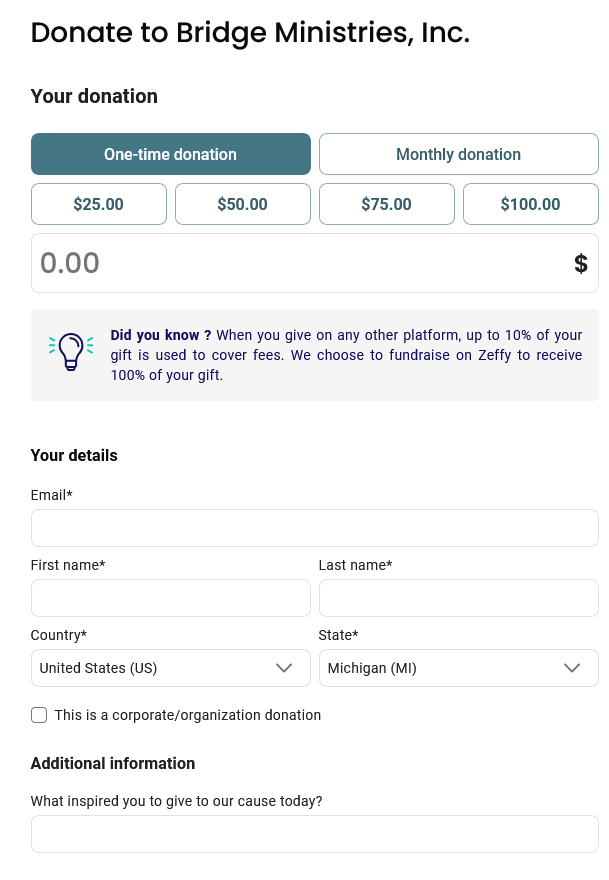609x880 pixels.
Task: Select One-time donation option
Action: pos(171,154)
